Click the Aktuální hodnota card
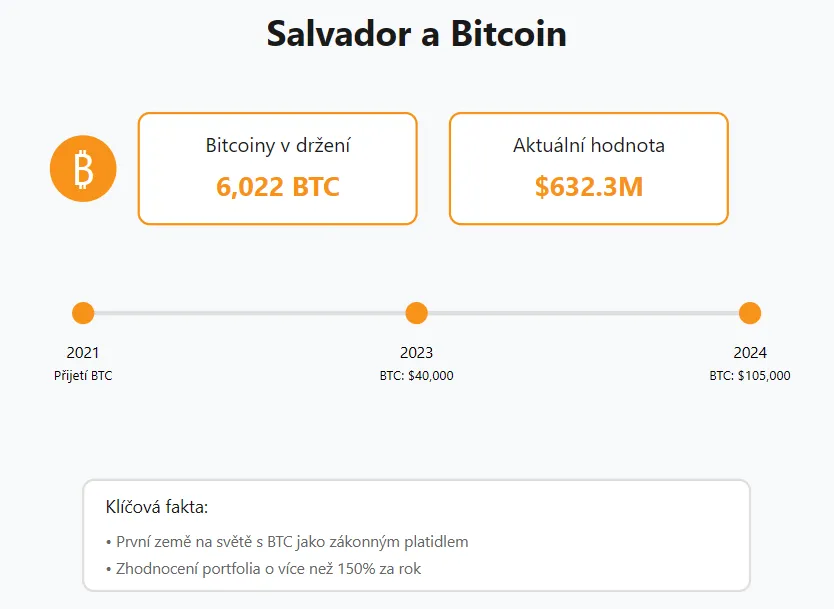Screen dimensions: 834x609 tap(588, 167)
